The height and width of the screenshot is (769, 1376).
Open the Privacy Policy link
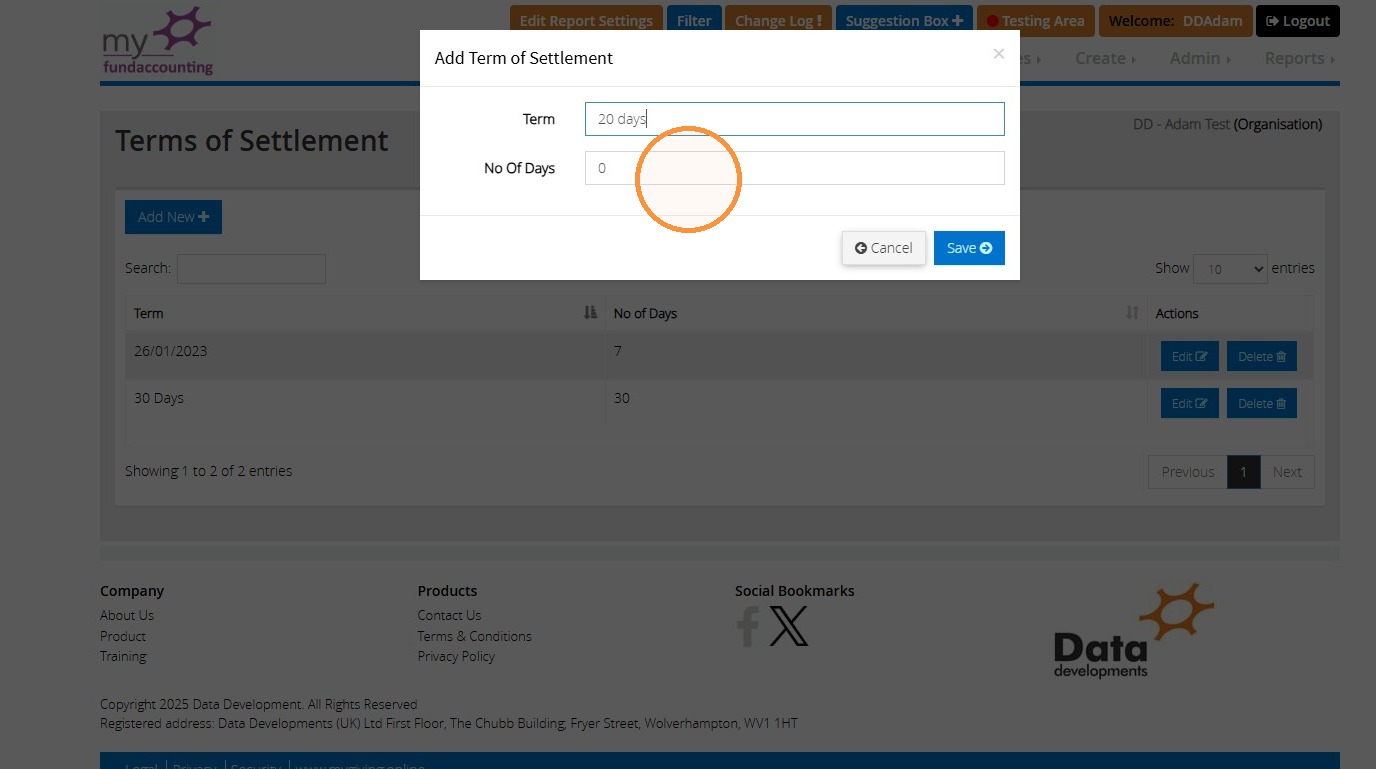tap(456, 656)
